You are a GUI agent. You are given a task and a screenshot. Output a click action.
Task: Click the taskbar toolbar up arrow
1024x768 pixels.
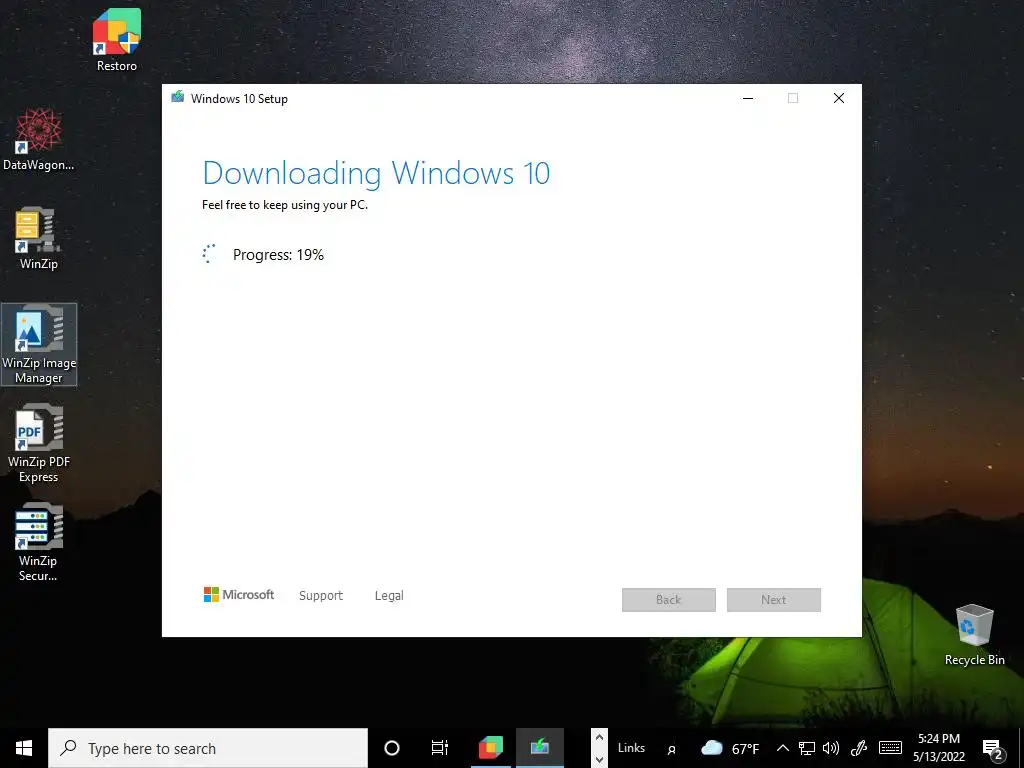[599, 737]
